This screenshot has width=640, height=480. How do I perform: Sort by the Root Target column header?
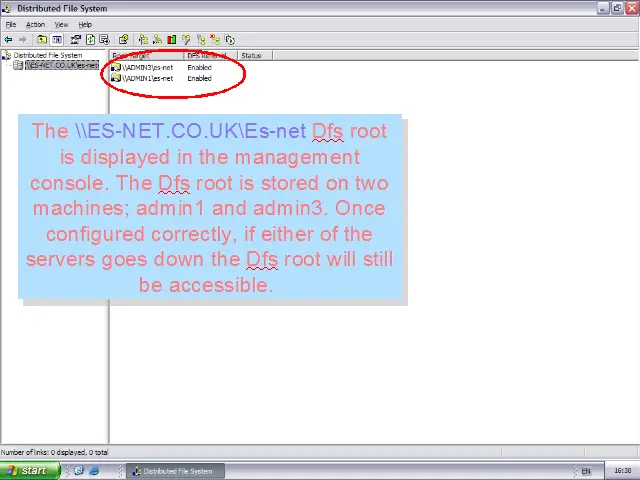[x=147, y=56]
